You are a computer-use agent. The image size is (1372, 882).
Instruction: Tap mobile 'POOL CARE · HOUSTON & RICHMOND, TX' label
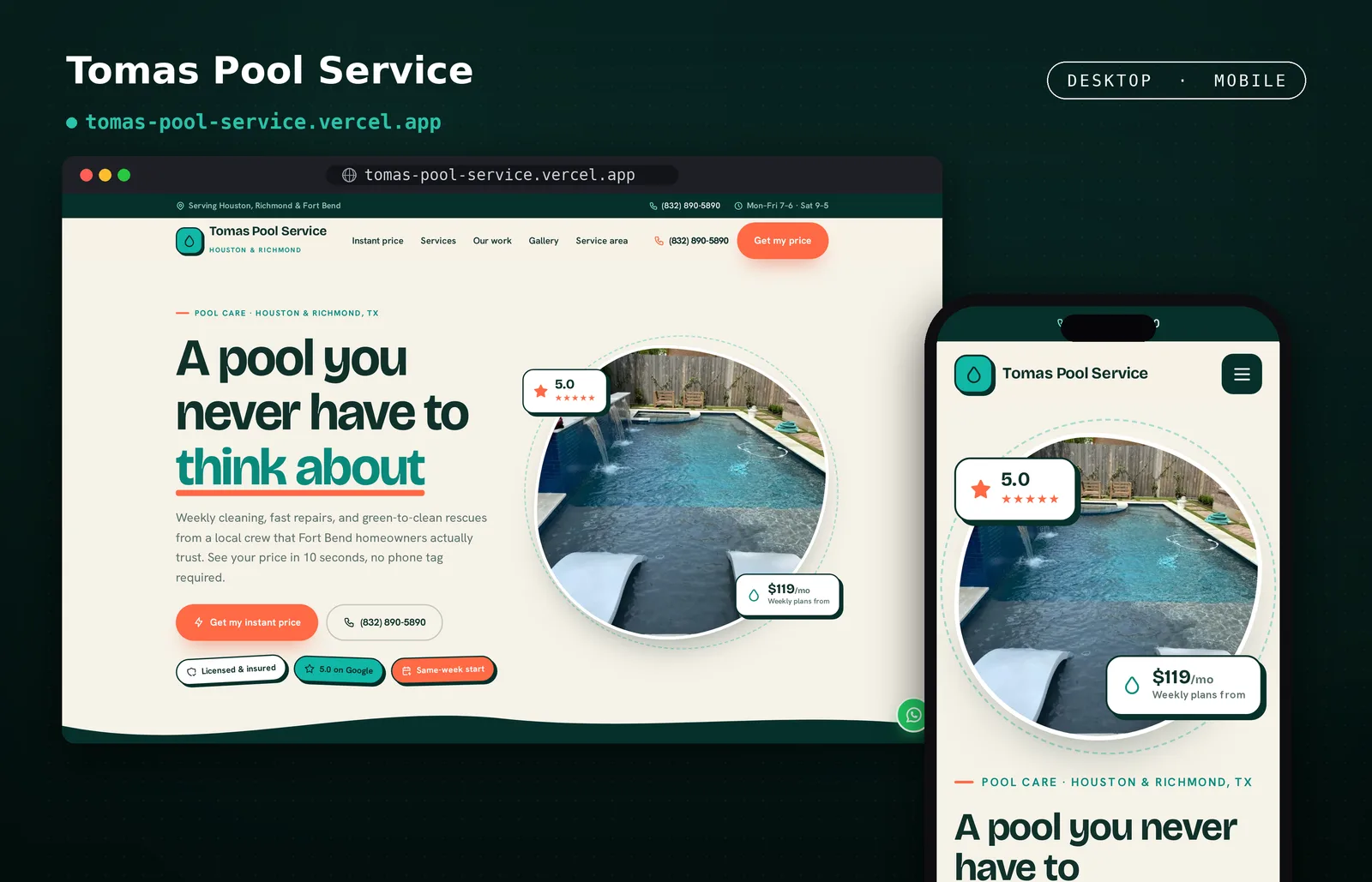[1116, 783]
